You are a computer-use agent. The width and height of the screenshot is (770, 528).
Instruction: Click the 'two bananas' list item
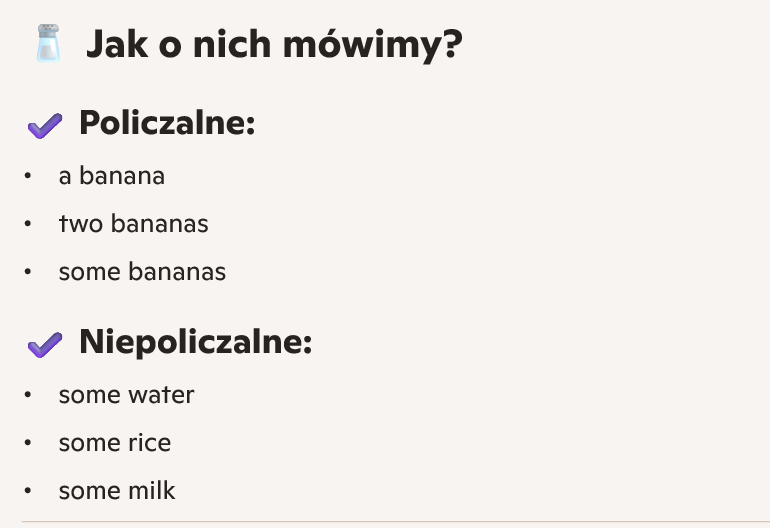coord(134,224)
